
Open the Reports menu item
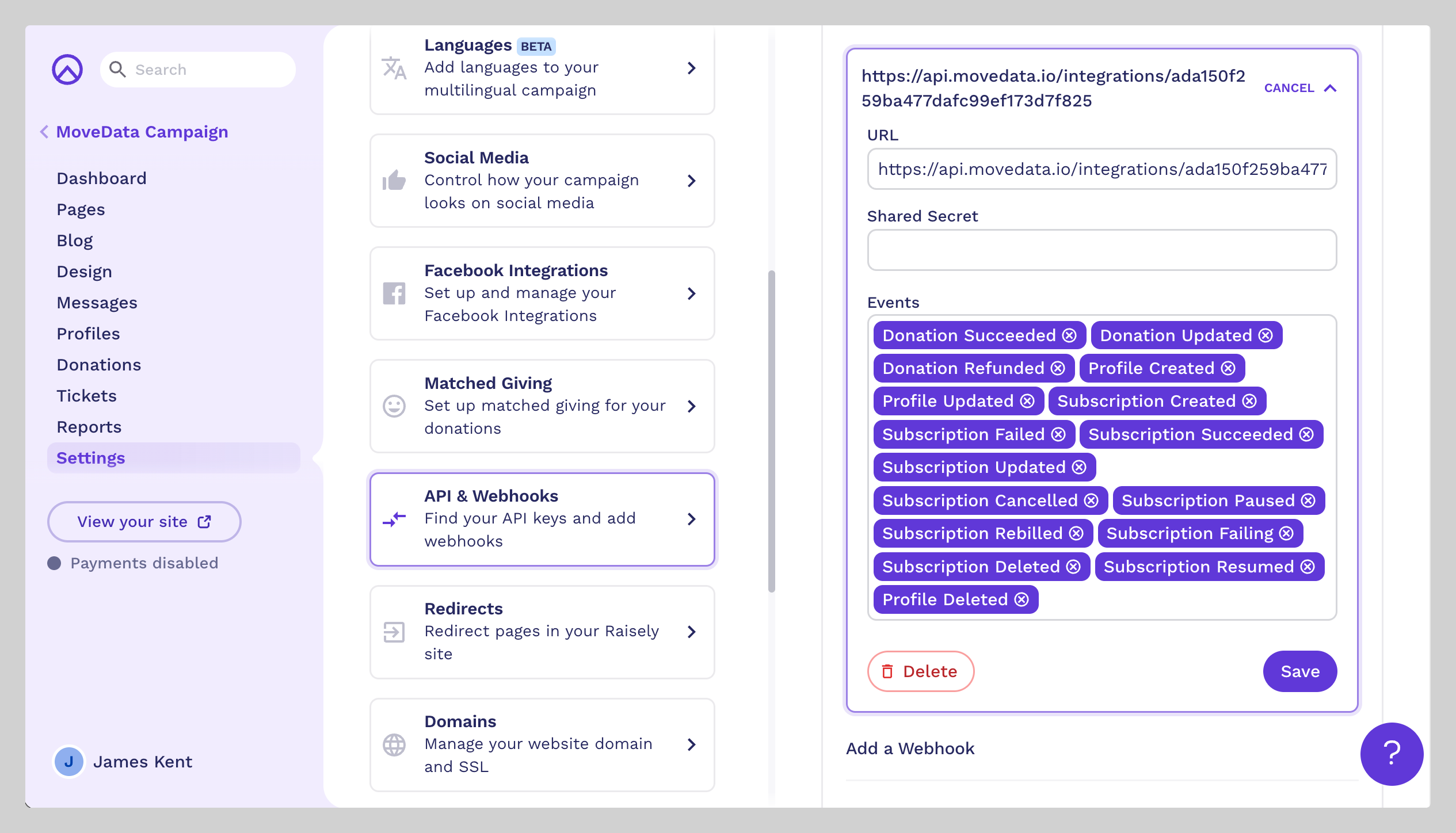[89, 427]
